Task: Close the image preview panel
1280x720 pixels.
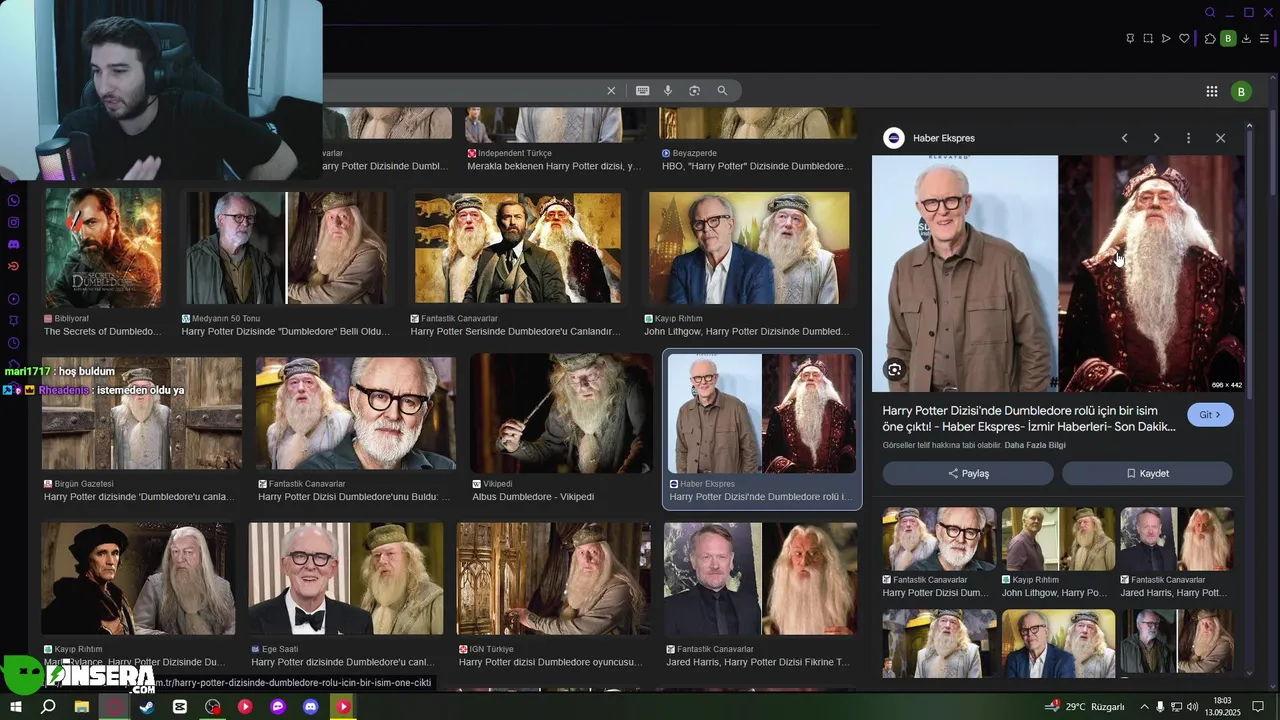Action: 1220,138
